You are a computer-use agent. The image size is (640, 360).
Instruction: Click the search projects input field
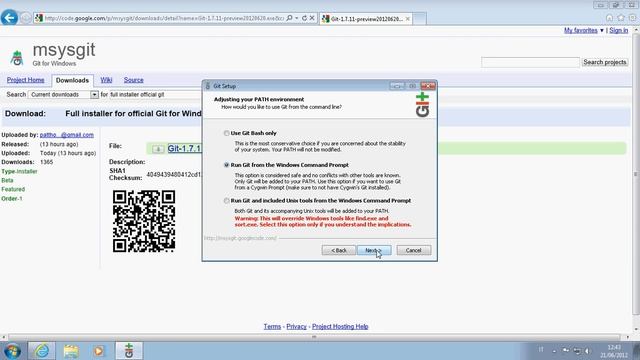point(530,62)
